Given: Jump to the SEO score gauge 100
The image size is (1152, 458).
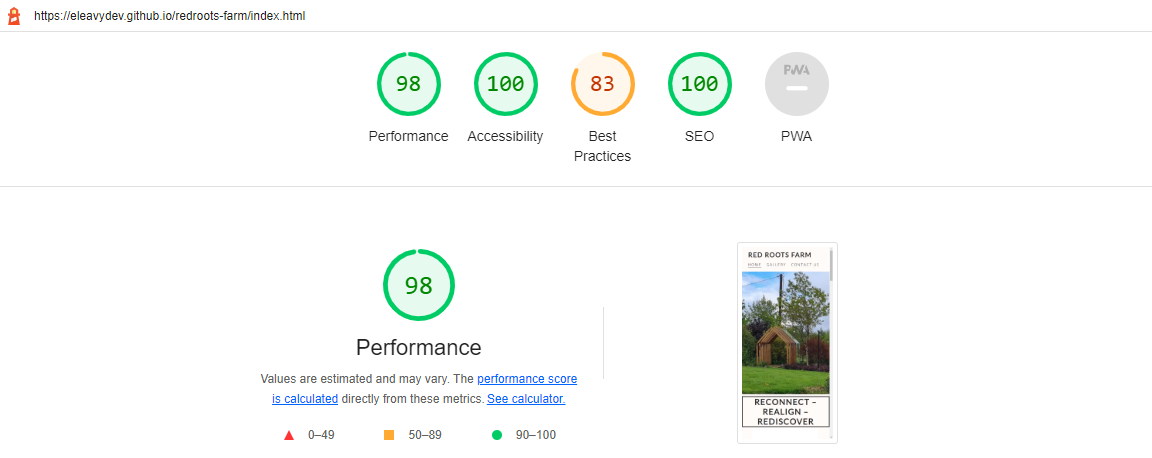Looking at the screenshot, I should 699,84.
